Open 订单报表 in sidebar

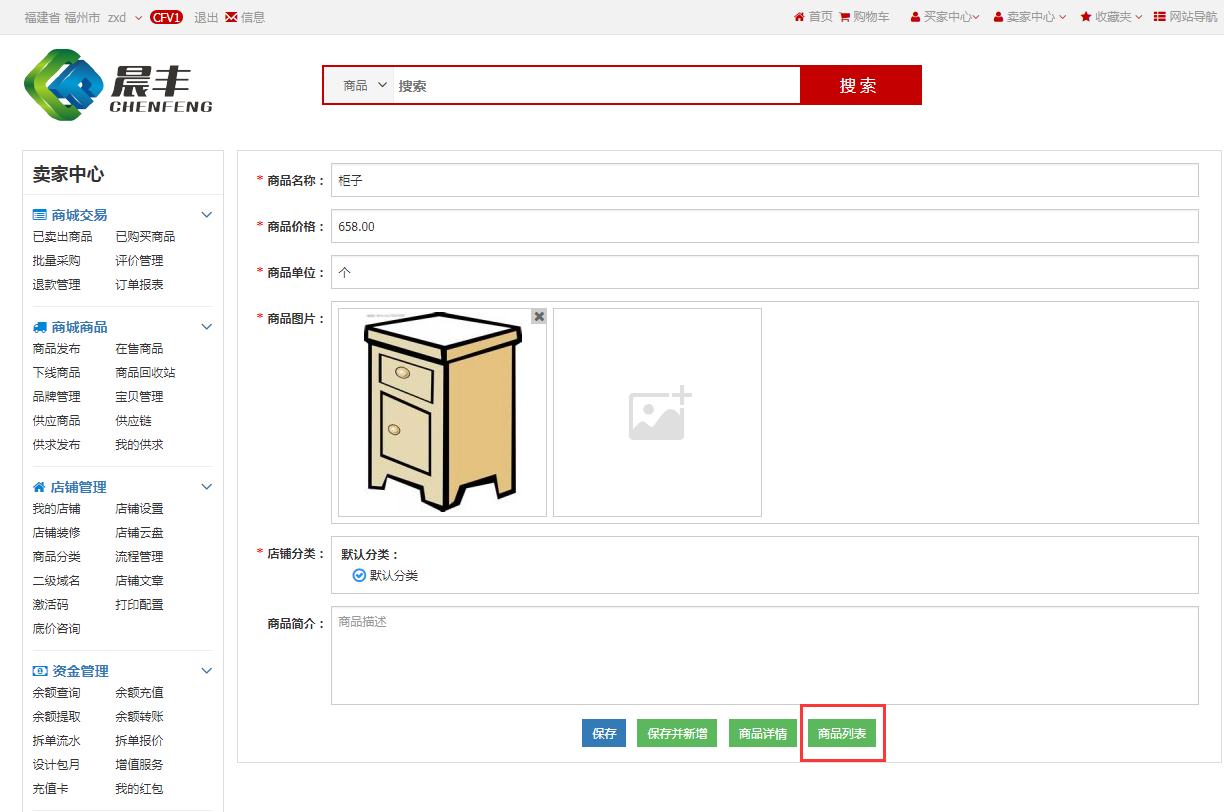(x=139, y=285)
